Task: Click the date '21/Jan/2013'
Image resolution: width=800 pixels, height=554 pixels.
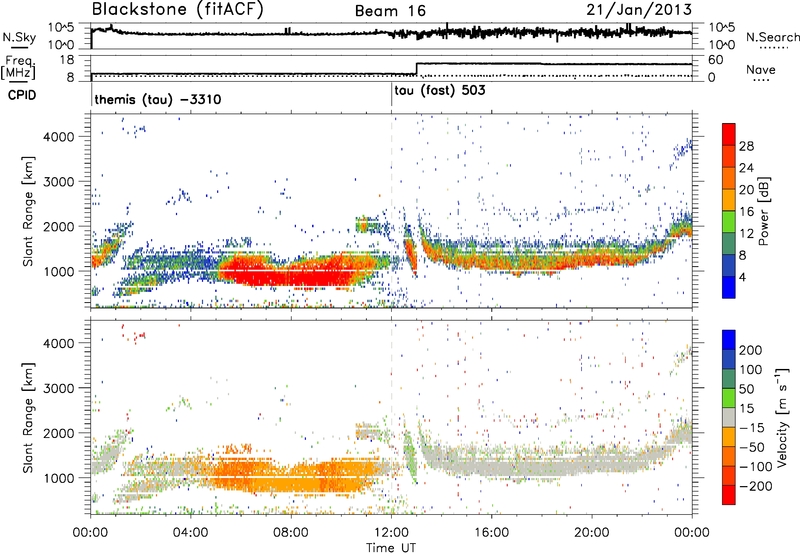Action: (639, 10)
